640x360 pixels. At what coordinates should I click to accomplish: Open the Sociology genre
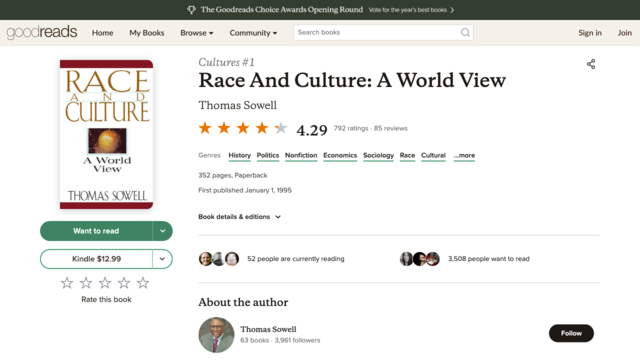tap(378, 156)
